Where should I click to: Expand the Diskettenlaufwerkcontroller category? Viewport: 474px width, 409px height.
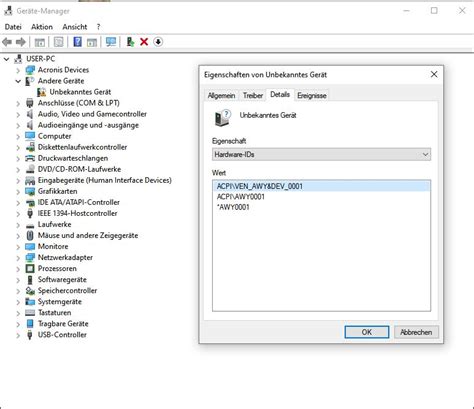(x=18, y=147)
